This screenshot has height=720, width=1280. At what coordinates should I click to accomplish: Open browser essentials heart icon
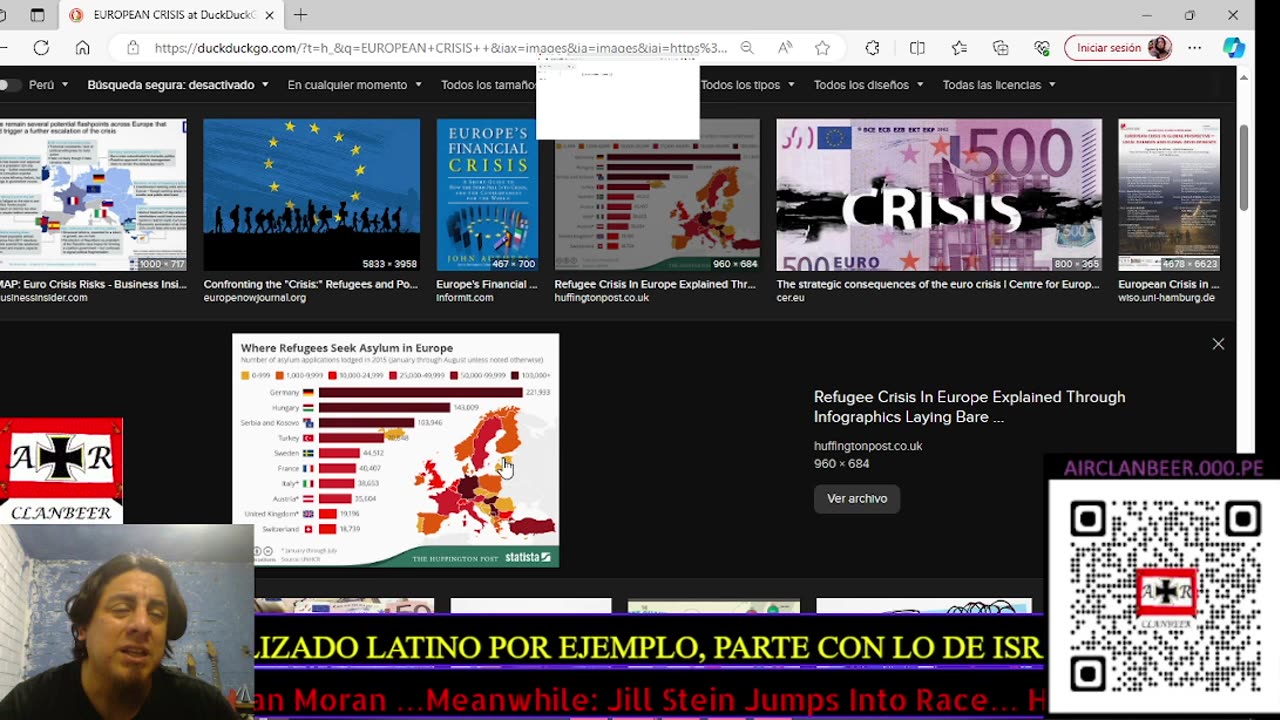[x=1042, y=48]
